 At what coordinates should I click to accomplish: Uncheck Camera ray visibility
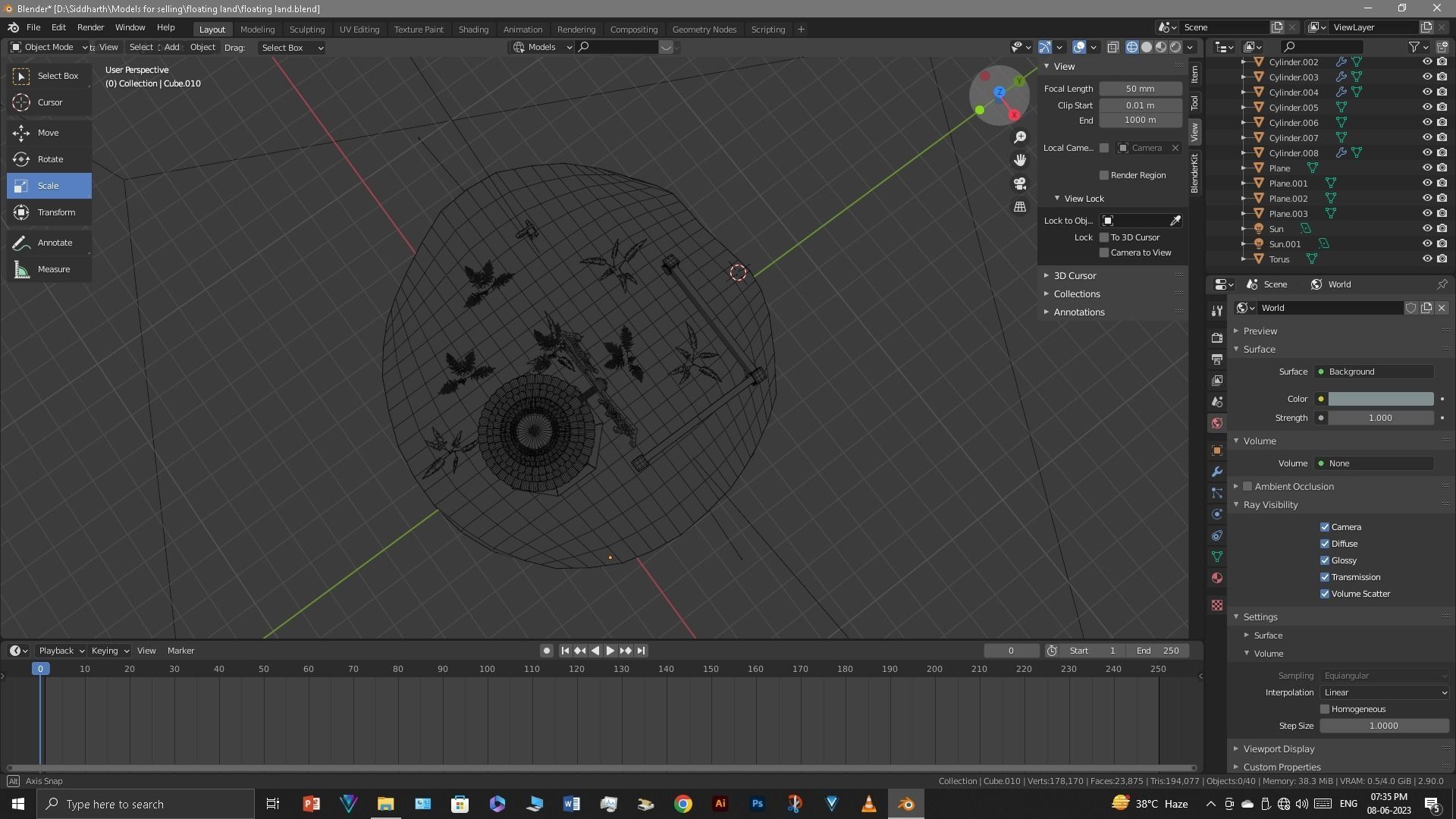pyautogui.click(x=1325, y=527)
